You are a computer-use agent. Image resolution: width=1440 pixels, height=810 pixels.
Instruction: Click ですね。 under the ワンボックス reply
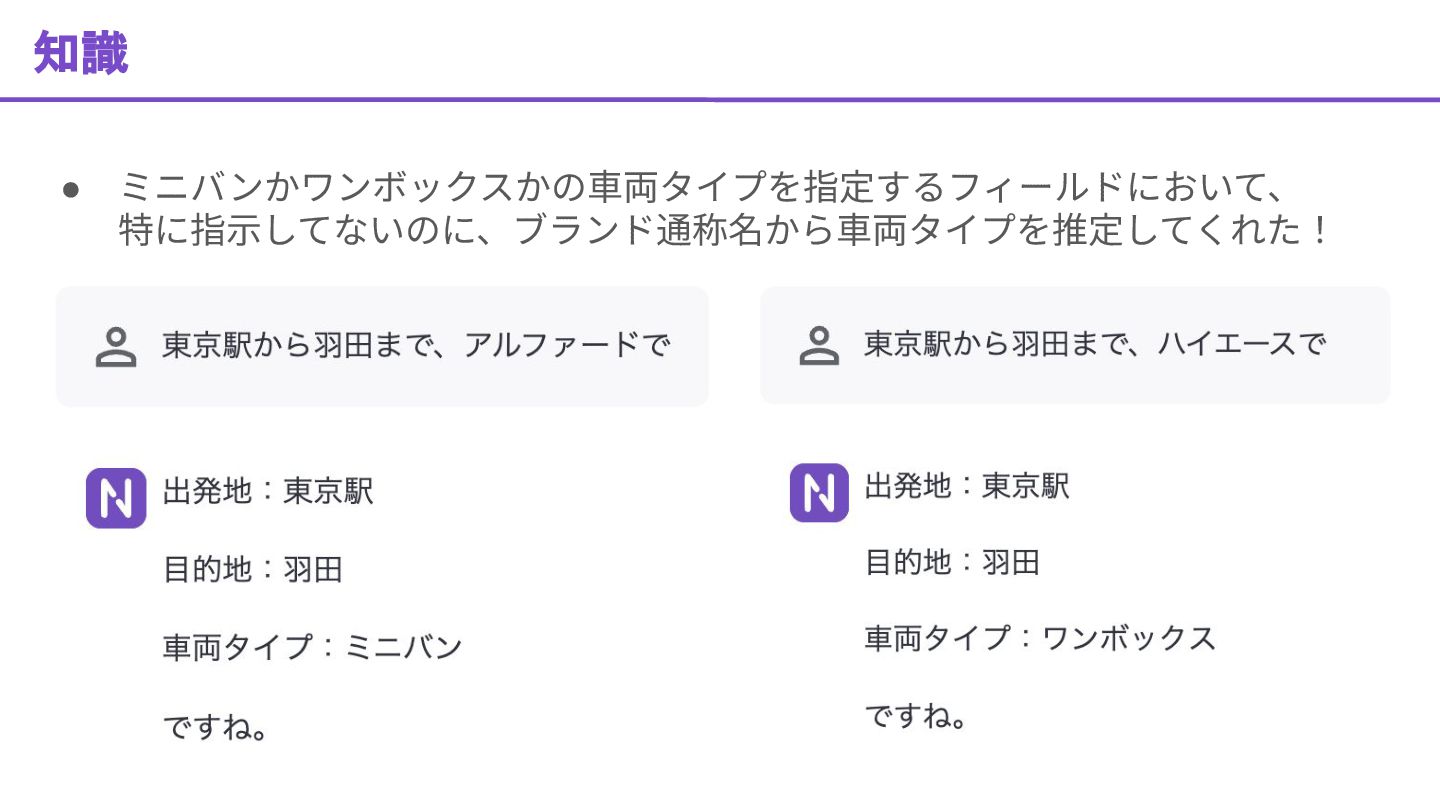916,716
